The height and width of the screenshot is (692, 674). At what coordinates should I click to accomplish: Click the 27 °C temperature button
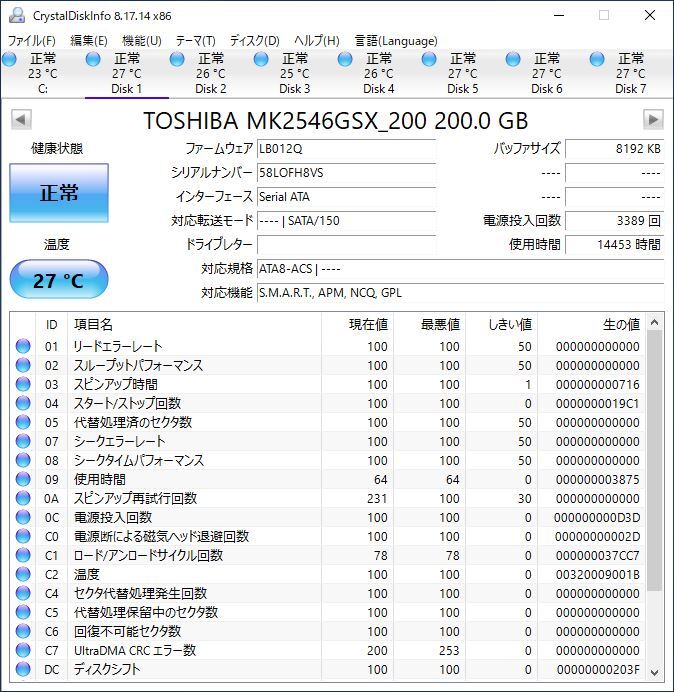click(59, 280)
